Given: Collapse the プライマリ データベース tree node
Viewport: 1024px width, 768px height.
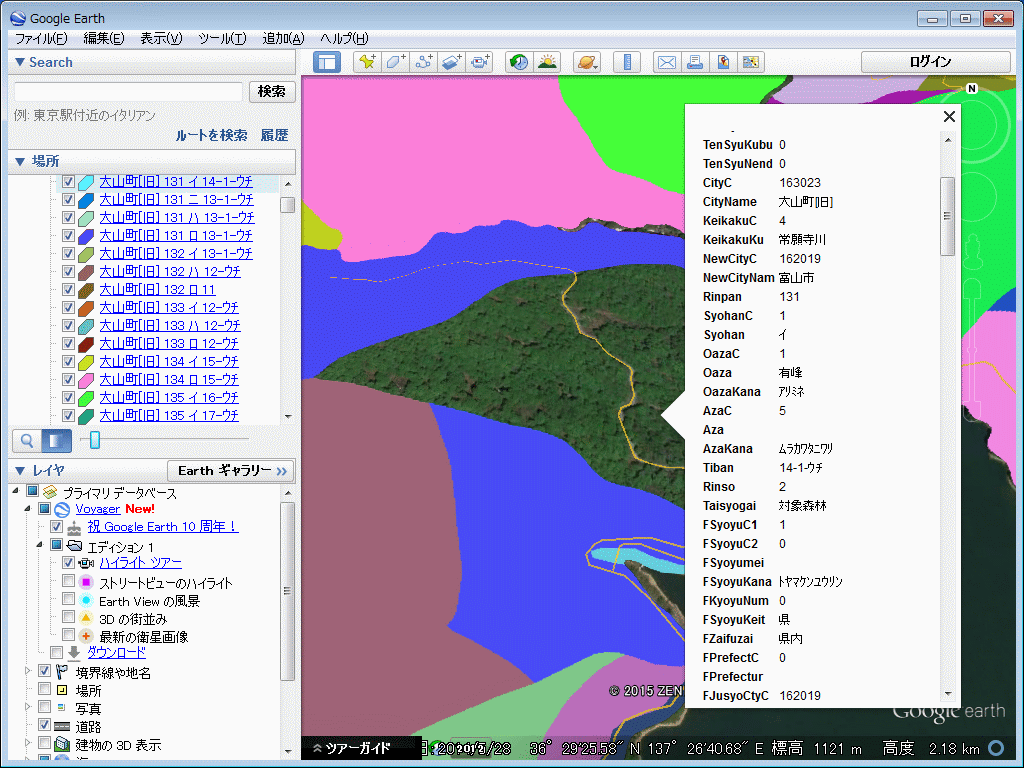Looking at the screenshot, I should [16, 490].
